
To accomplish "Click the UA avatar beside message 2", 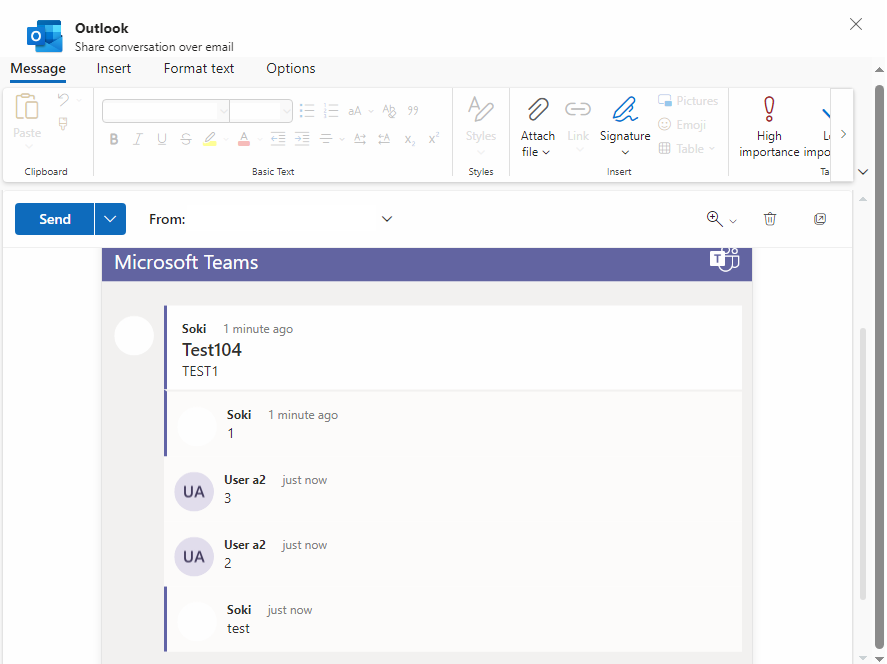I will [193, 557].
